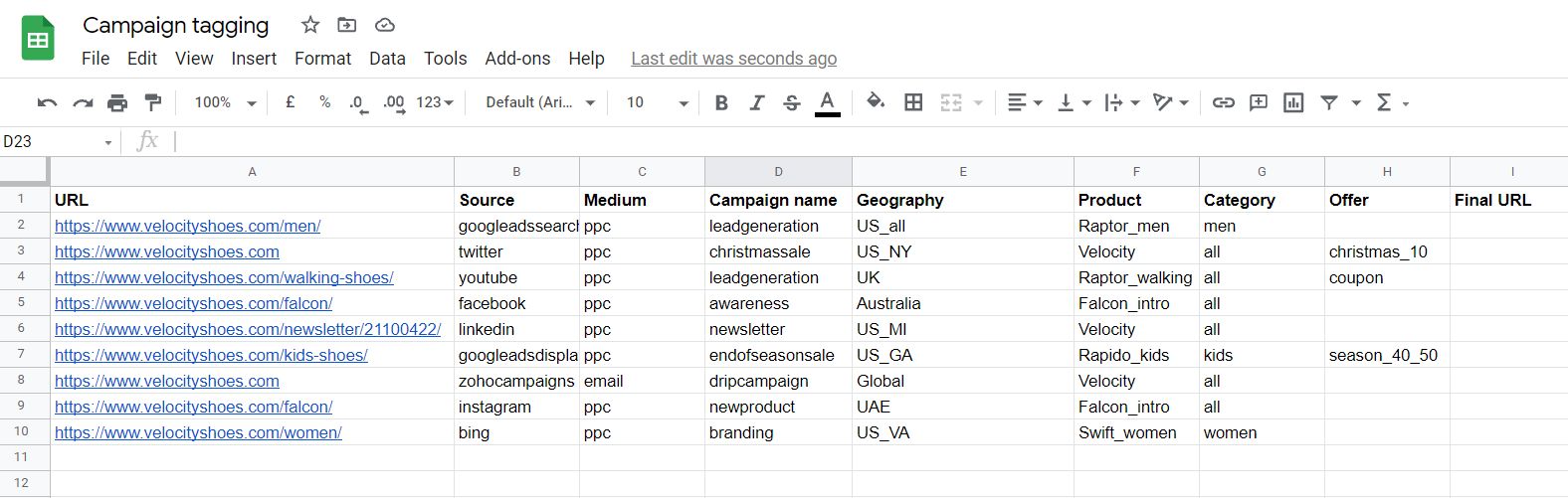Click the move to folder icon
Image resolution: width=1568 pixels, height=498 pixels.
click(x=347, y=25)
